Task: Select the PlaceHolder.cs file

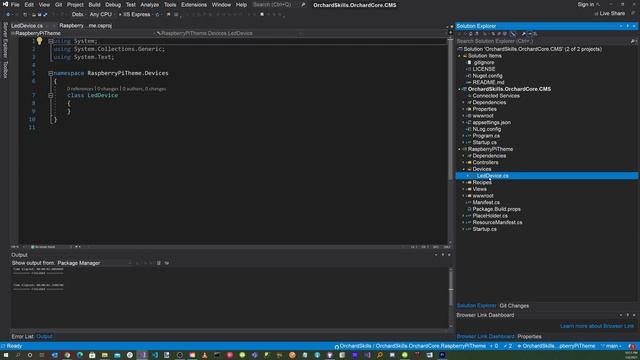Action: (x=490, y=216)
